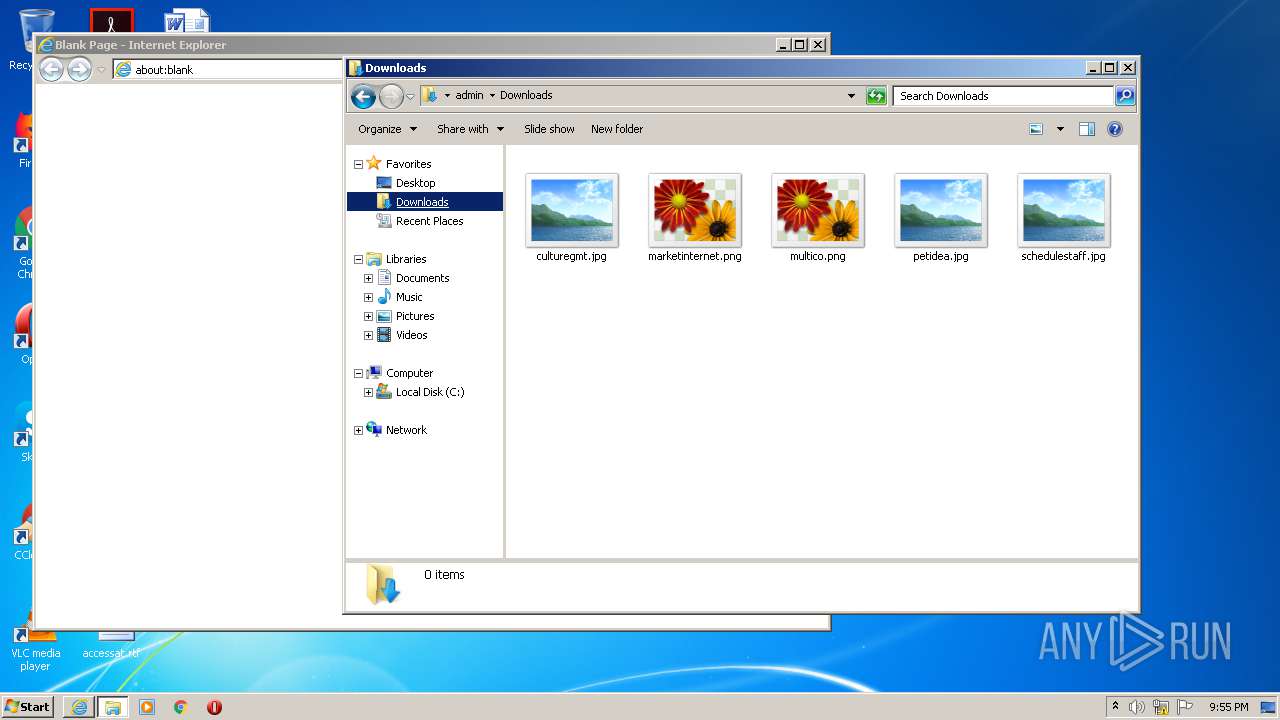
Task: Collapse the Computer tree group
Action: click(358, 373)
